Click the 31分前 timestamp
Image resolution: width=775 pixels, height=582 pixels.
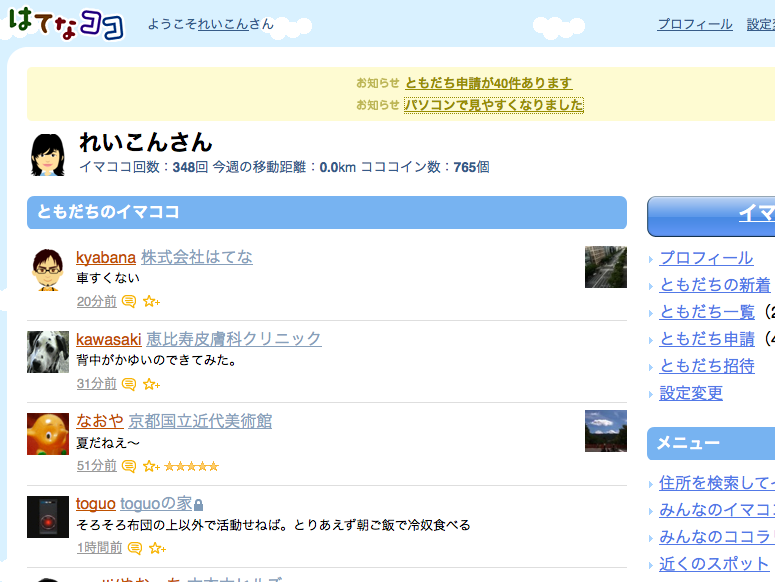pyautogui.click(x=97, y=384)
